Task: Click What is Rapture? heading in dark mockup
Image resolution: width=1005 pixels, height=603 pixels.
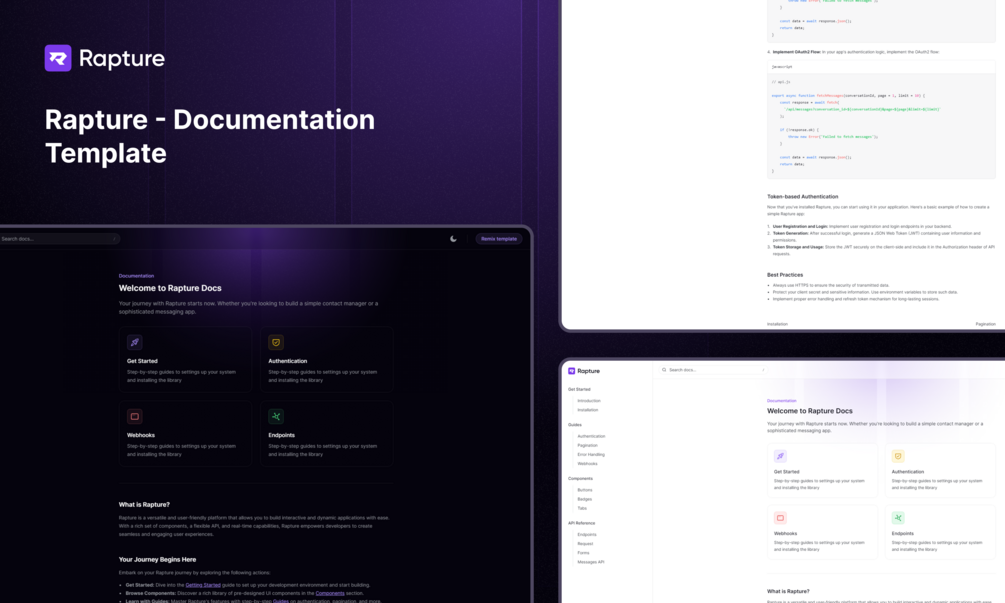Action: coord(144,505)
